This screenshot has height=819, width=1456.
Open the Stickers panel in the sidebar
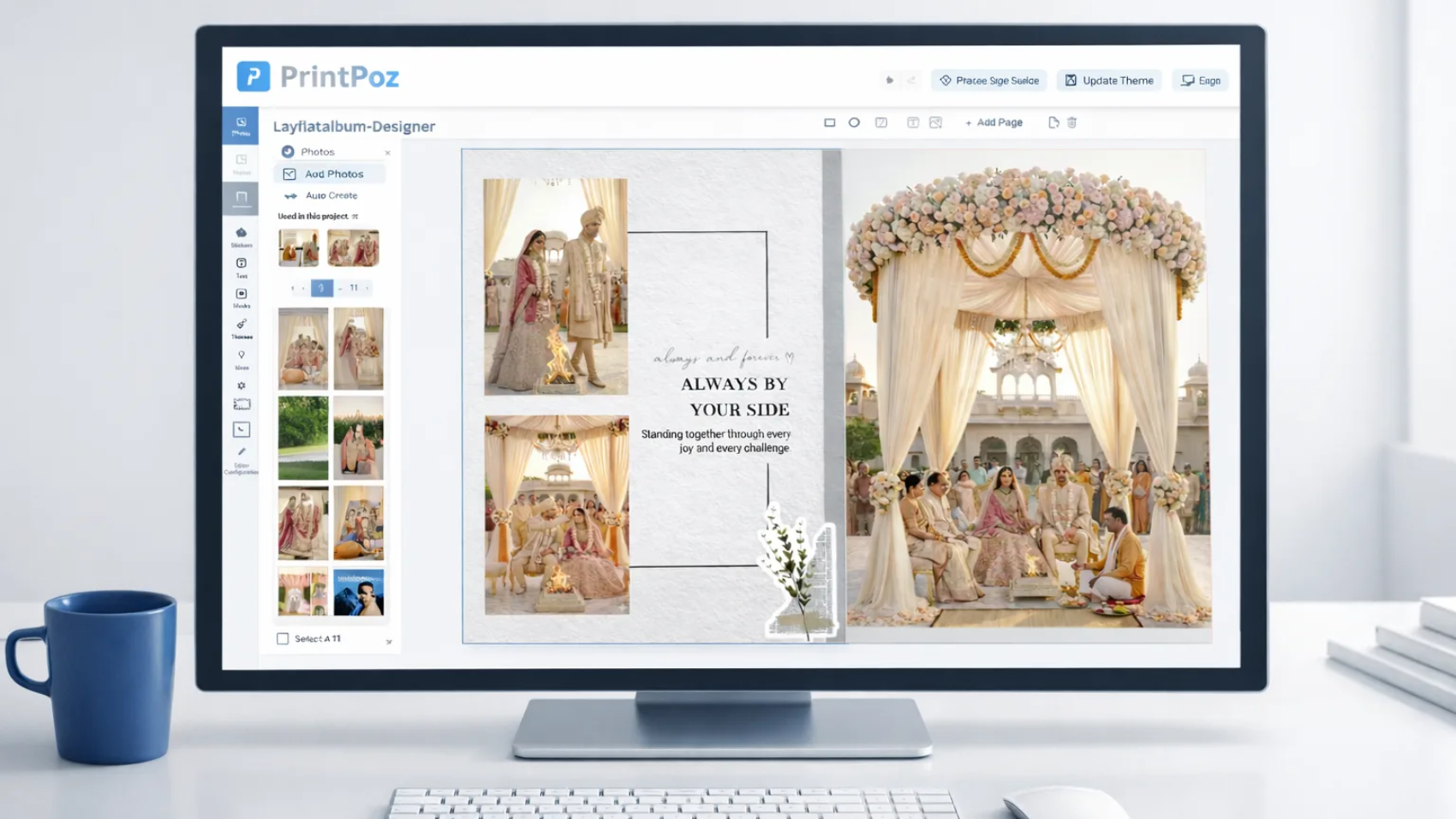point(242,236)
